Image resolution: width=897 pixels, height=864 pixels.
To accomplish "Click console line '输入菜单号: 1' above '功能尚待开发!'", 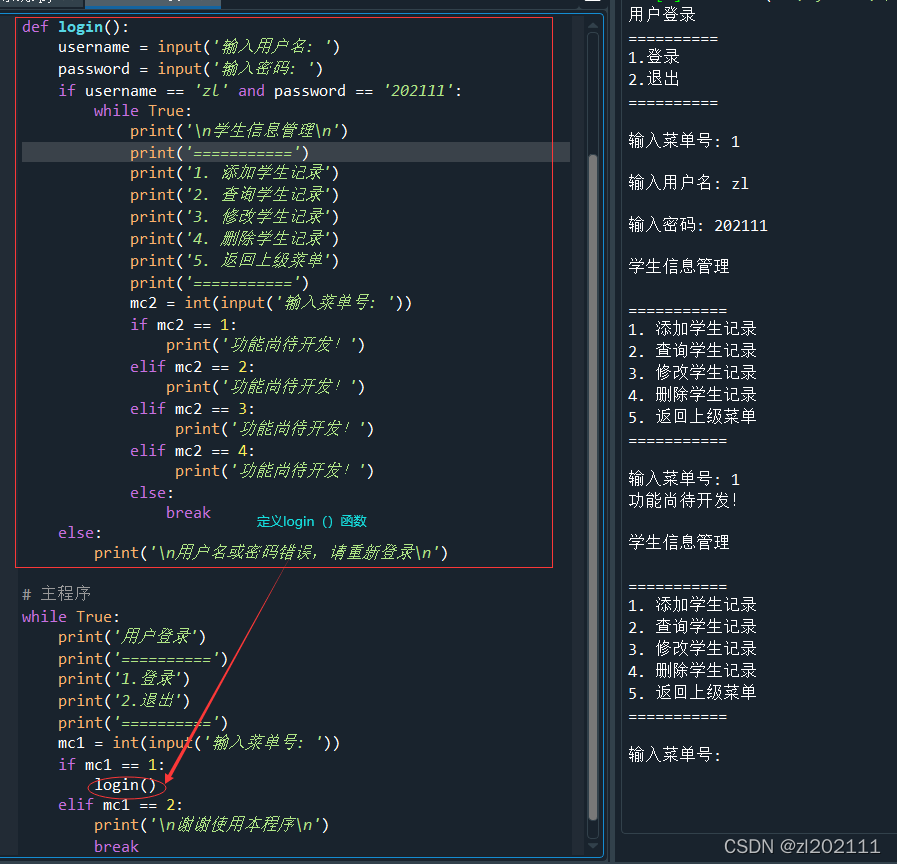I will pos(684,479).
